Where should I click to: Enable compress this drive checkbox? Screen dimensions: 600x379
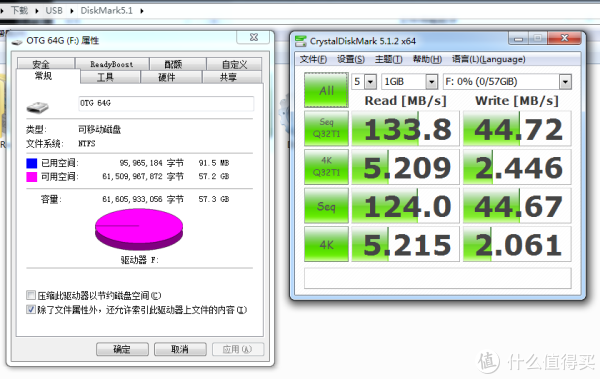(x=31, y=295)
